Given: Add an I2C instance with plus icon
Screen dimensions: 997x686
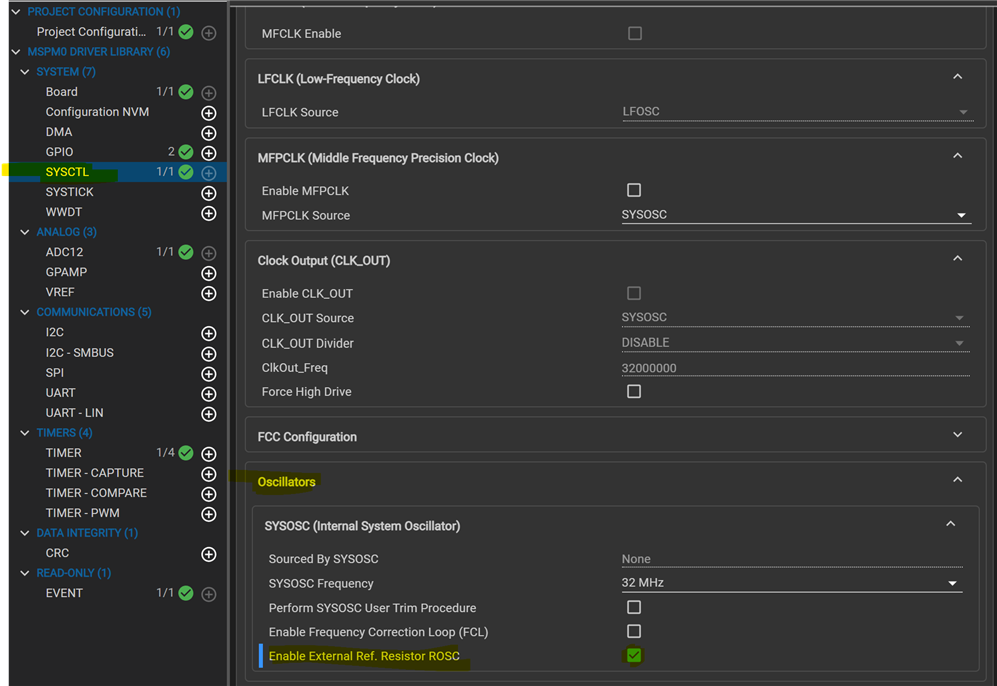Looking at the screenshot, I should click(x=209, y=333).
